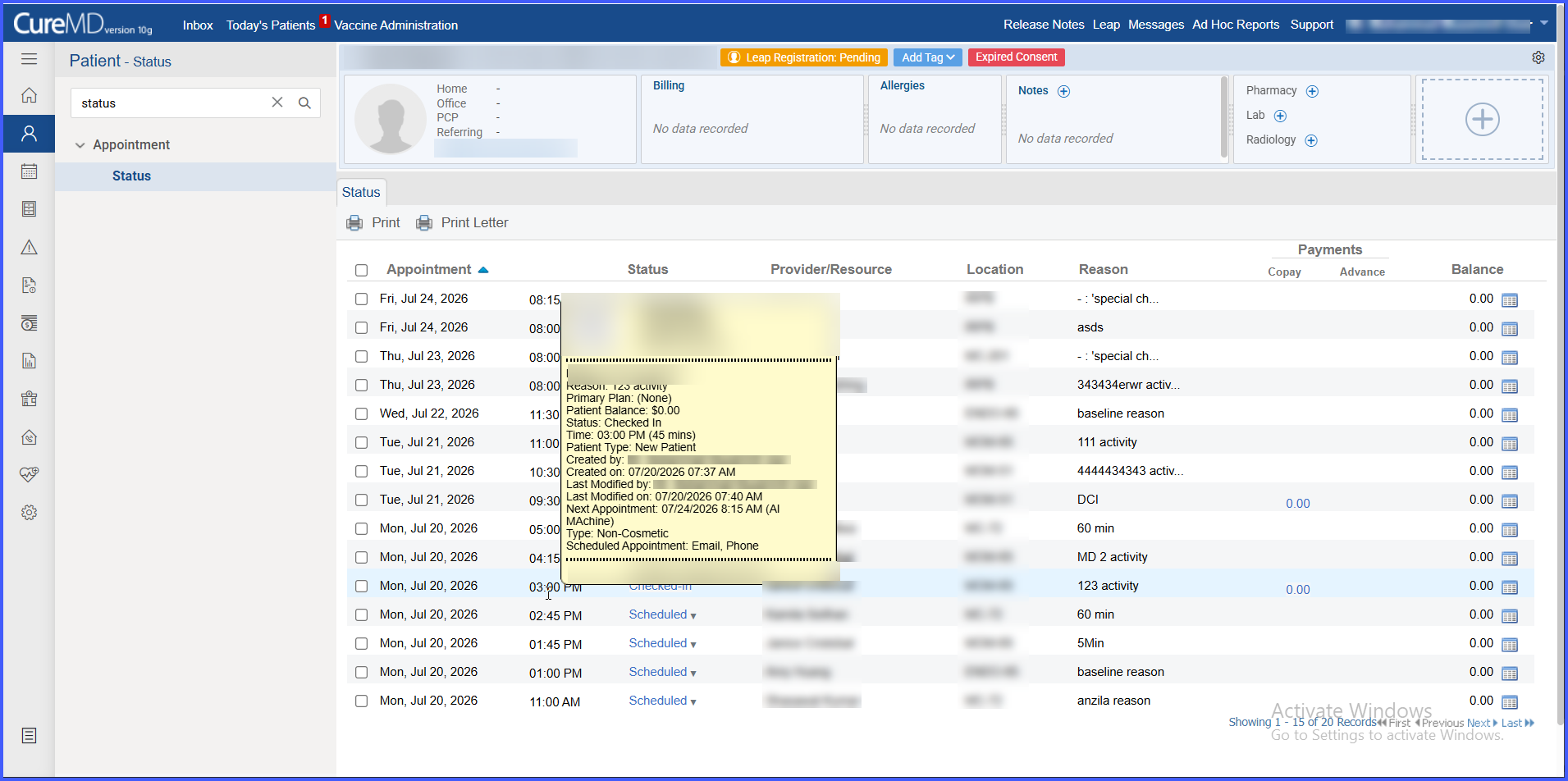Open grid icon for asds appointment row
Image resolution: width=1568 pixels, height=781 pixels.
(1510, 329)
